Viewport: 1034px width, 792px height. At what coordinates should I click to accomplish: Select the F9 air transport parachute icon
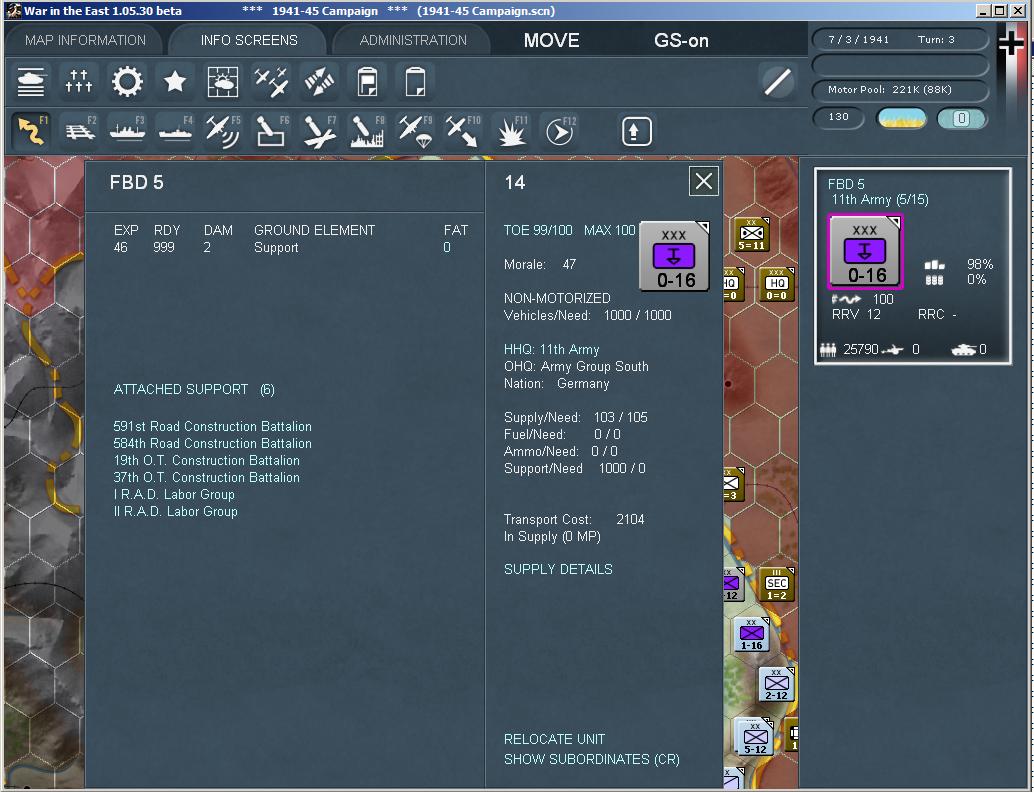415,131
